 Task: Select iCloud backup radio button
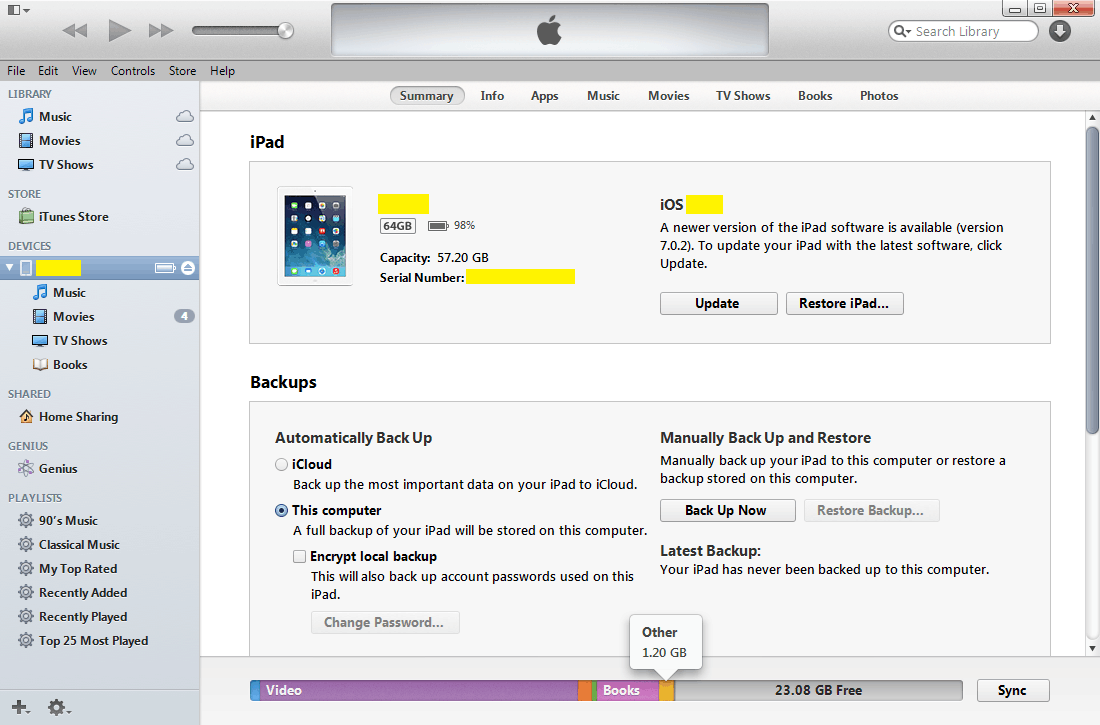tap(281, 465)
